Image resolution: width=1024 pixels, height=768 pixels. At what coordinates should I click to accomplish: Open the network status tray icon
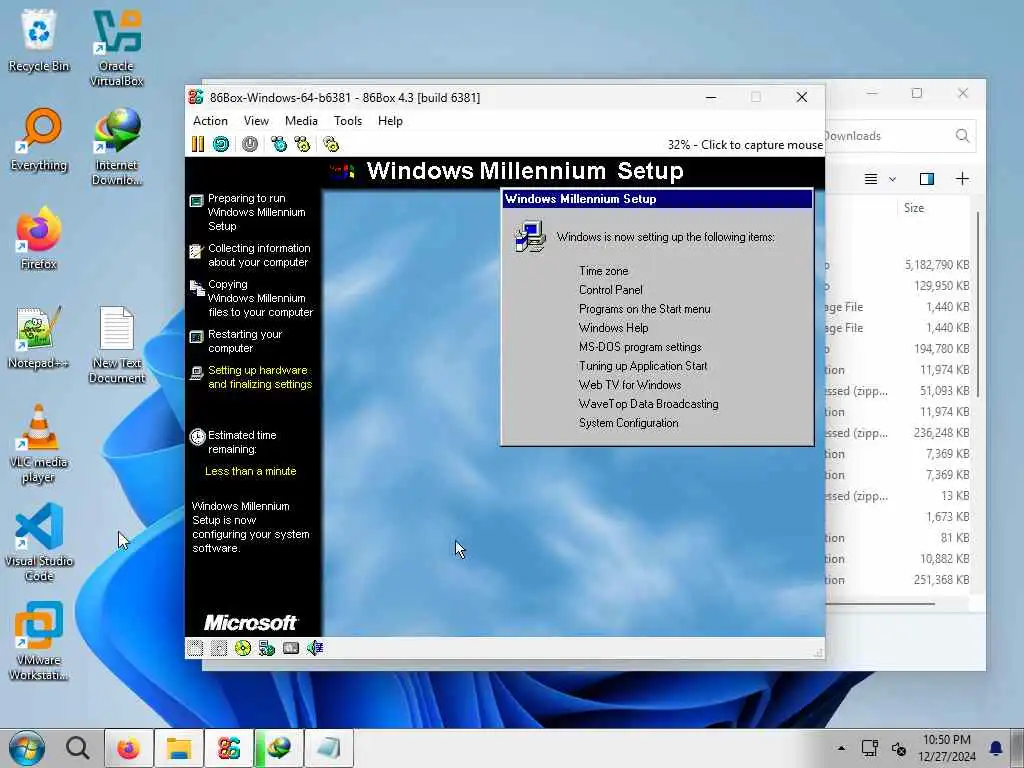[869, 748]
